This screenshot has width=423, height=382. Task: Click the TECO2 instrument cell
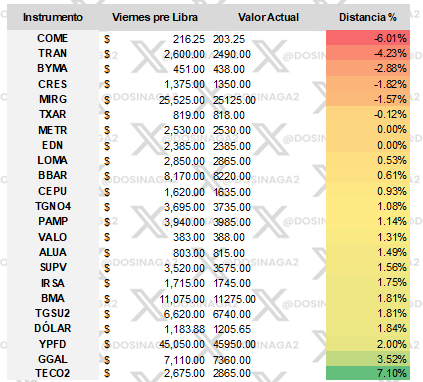coord(53,373)
